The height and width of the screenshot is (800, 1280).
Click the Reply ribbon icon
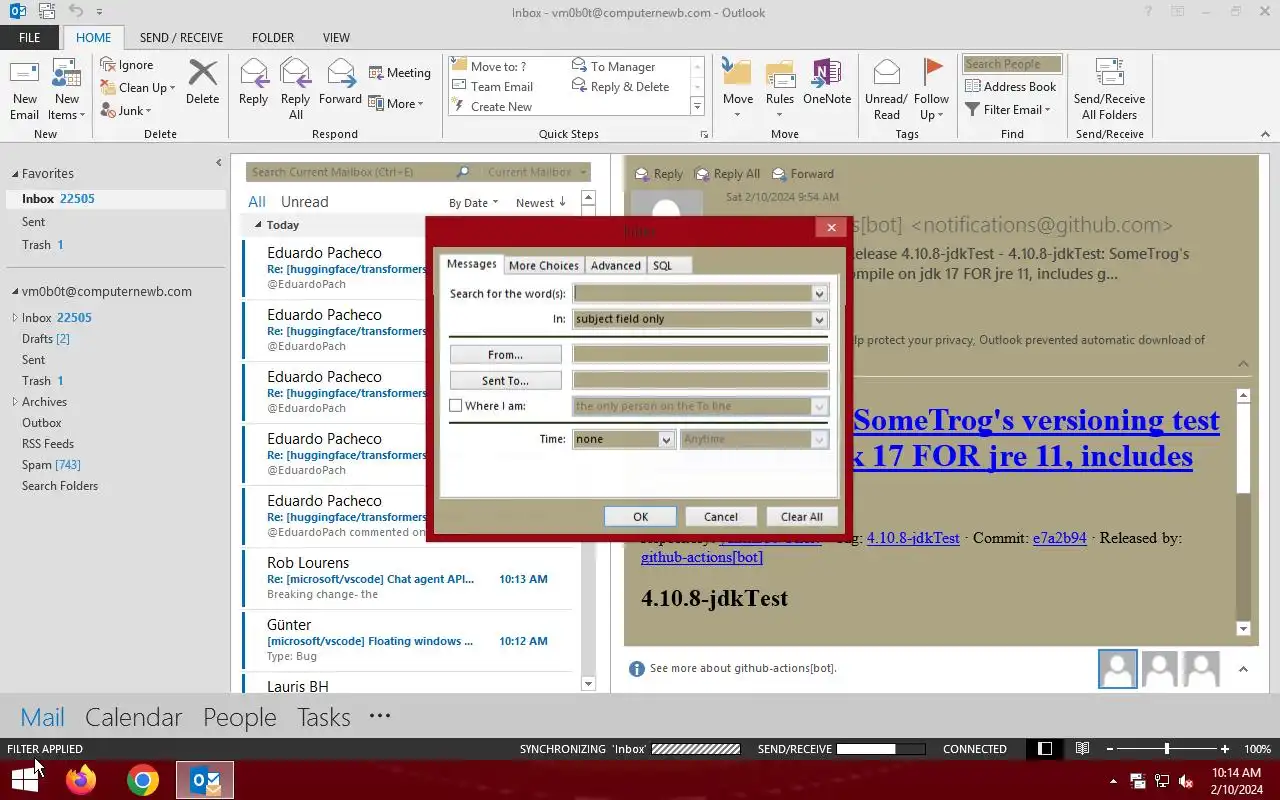(253, 82)
